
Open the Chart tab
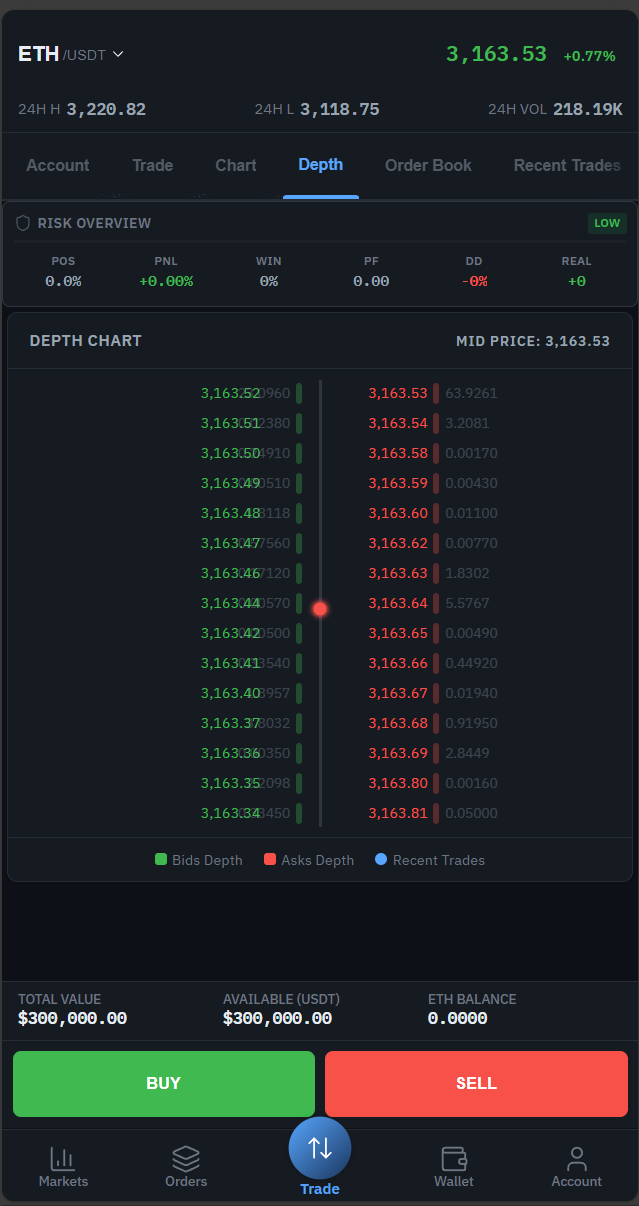(x=235, y=165)
